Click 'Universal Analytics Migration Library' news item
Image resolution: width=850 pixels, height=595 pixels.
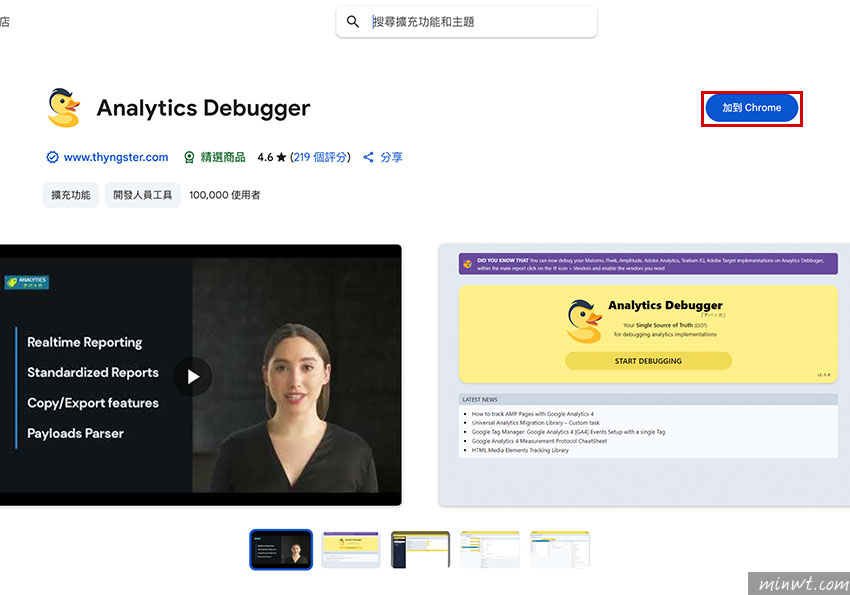click(x=536, y=423)
